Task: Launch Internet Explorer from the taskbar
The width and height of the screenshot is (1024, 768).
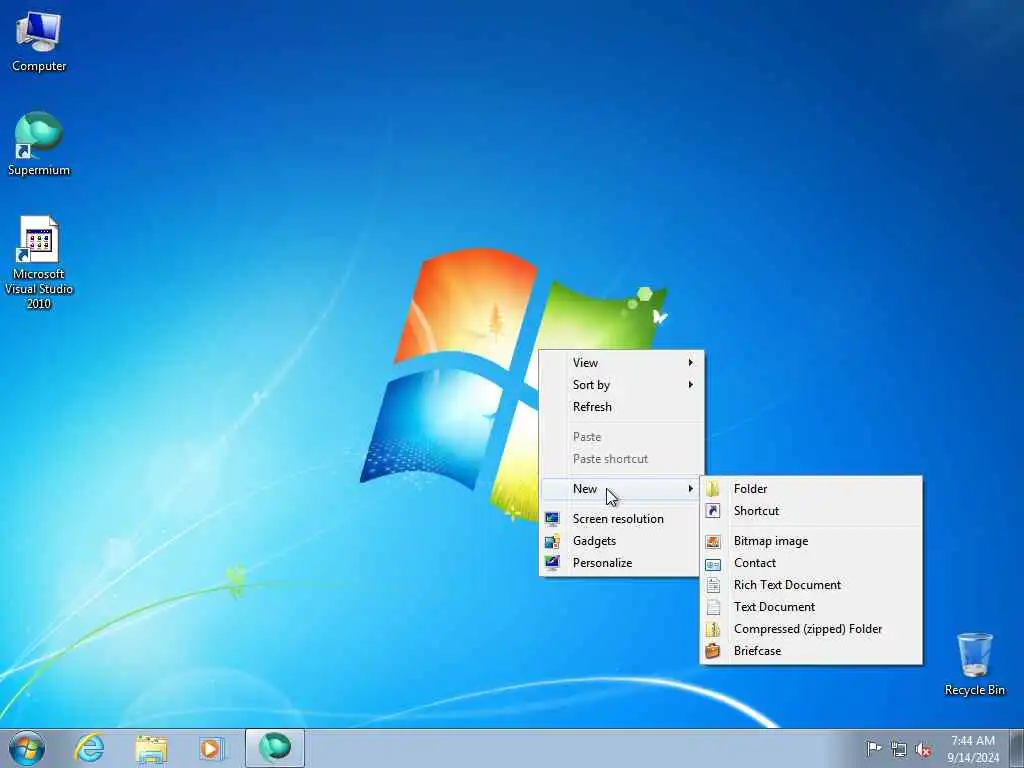Action: (x=89, y=748)
